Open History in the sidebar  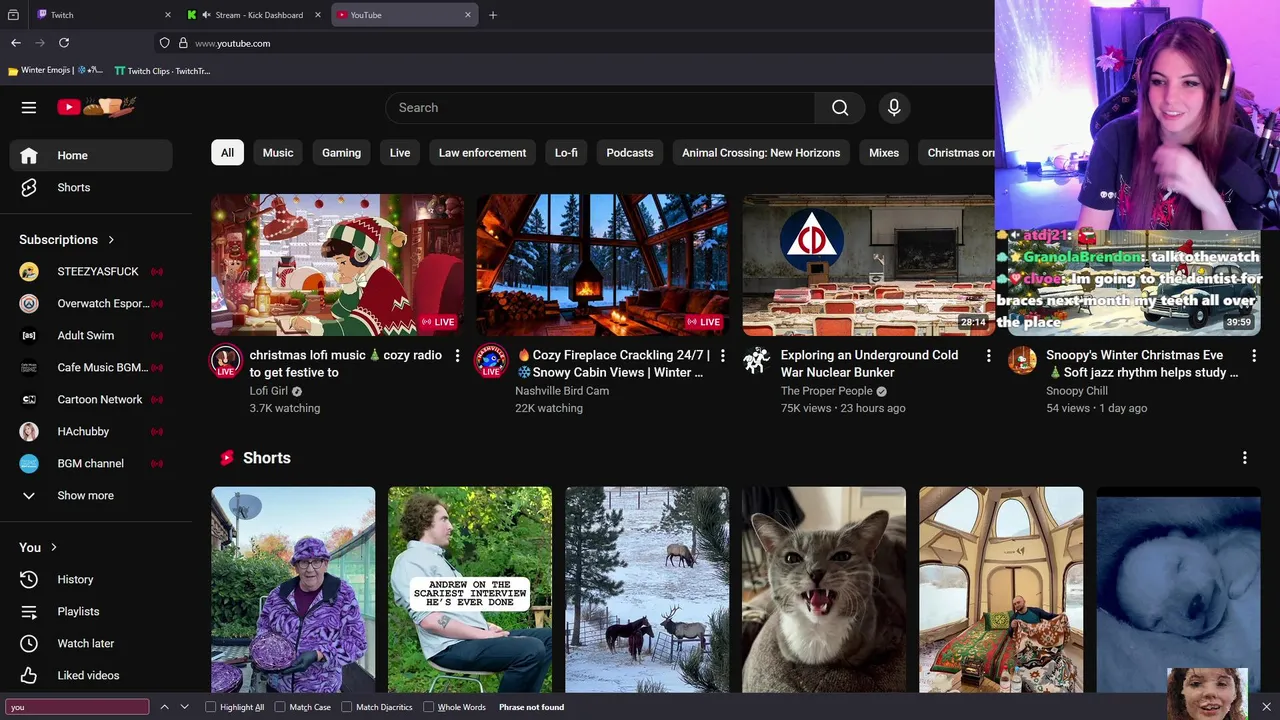point(92,580)
